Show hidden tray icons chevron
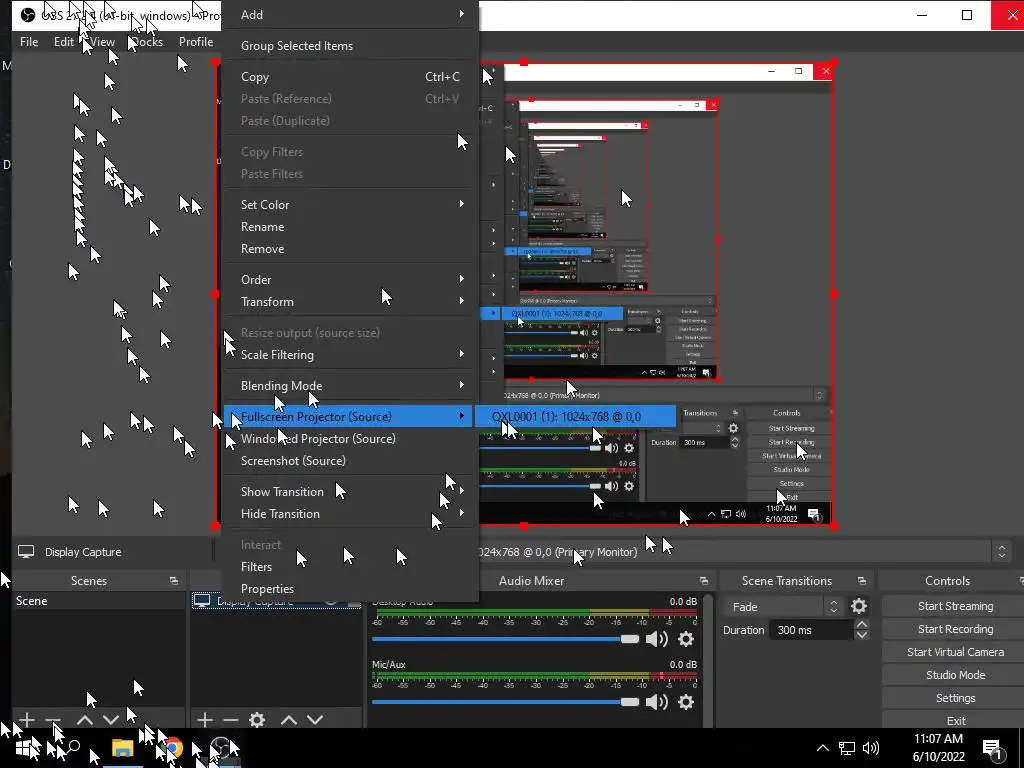This screenshot has width=1024, height=768. (823, 748)
